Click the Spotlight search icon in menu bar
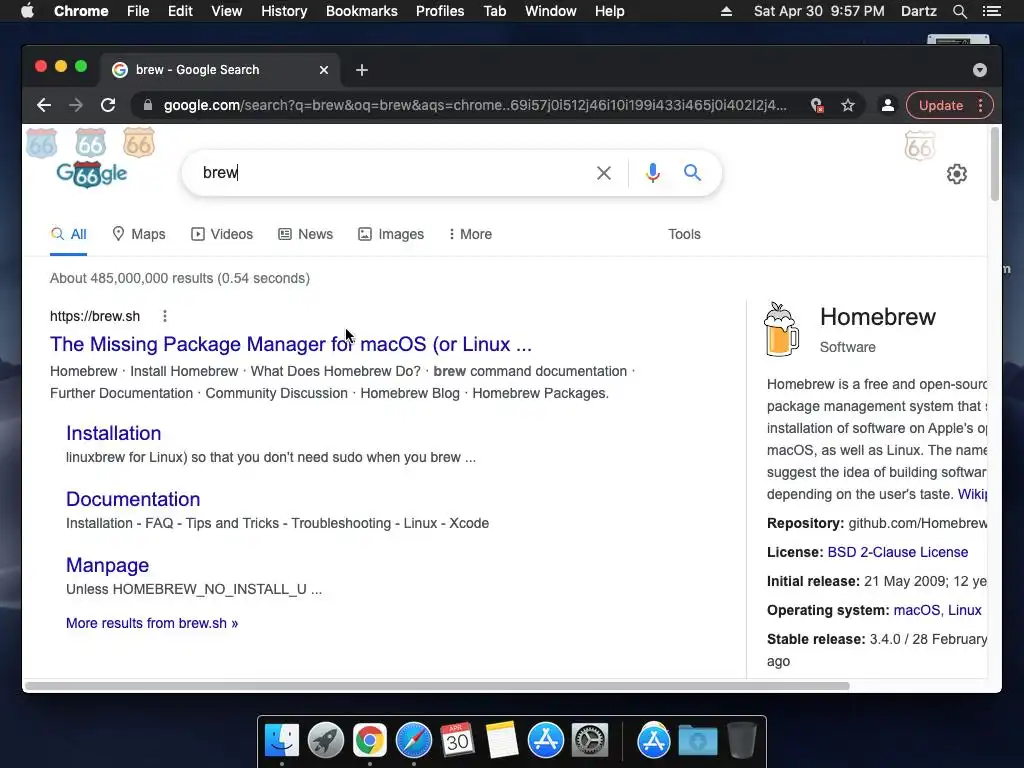 coord(959,11)
